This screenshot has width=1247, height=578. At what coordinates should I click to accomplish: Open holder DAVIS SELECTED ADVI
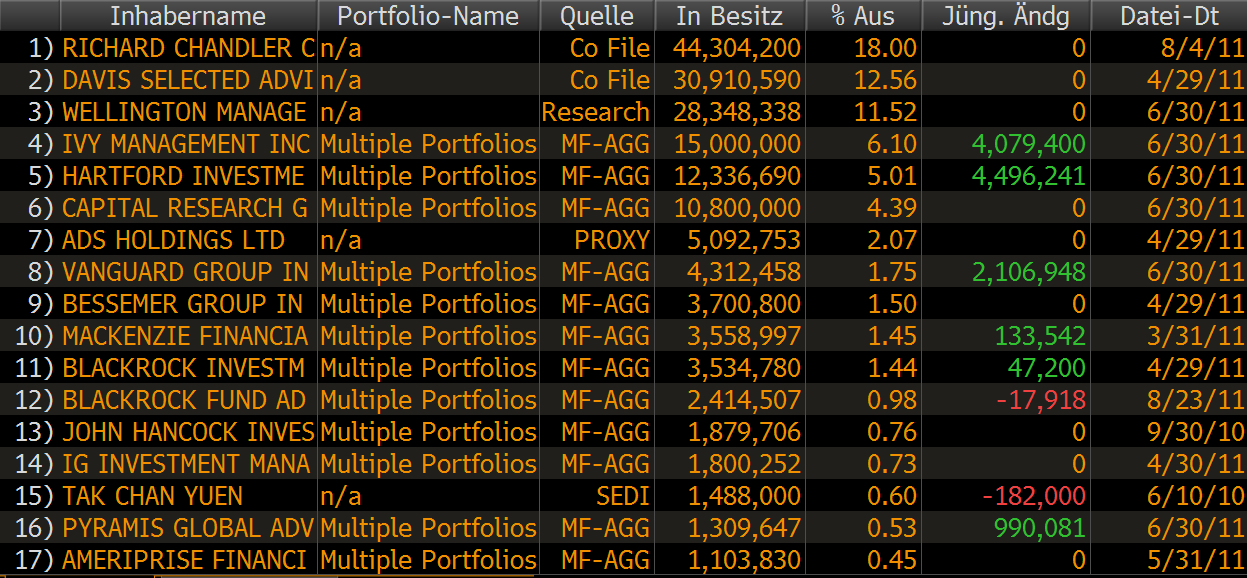click(188, 80)
